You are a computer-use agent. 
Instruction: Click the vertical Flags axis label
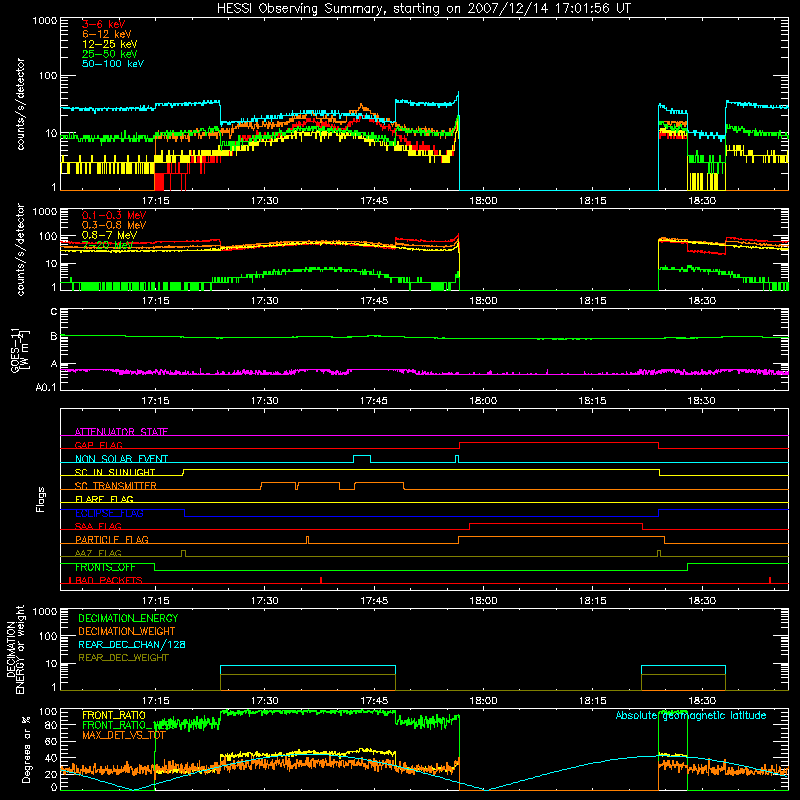(41, 499)
